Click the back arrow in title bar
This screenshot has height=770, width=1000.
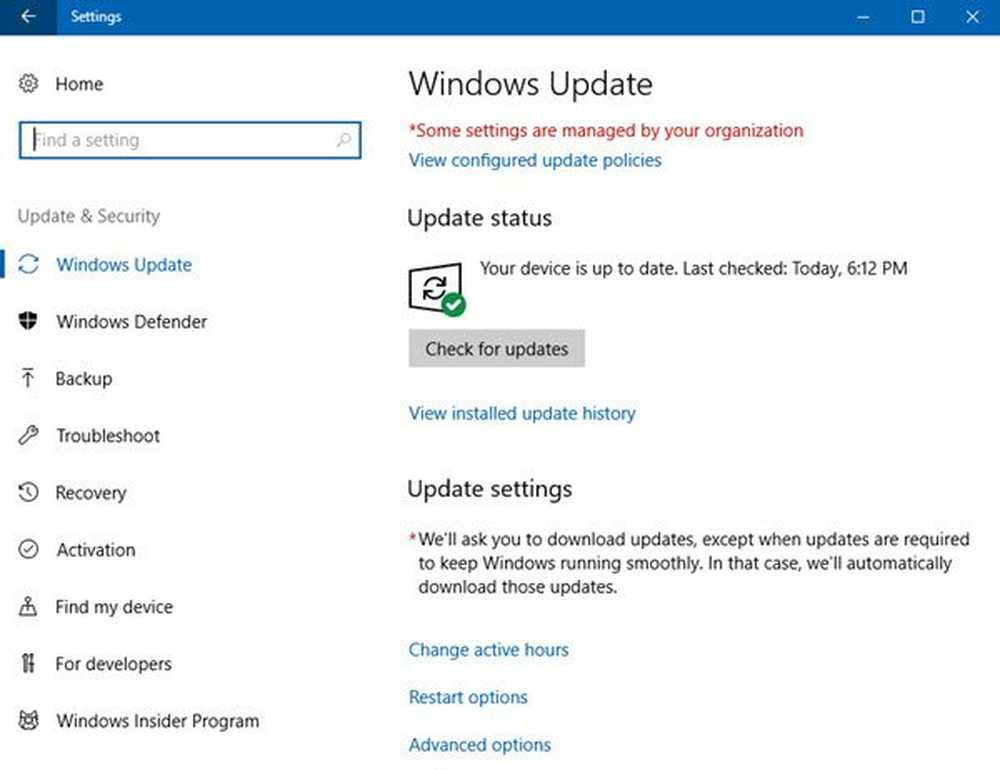(27, 17)
